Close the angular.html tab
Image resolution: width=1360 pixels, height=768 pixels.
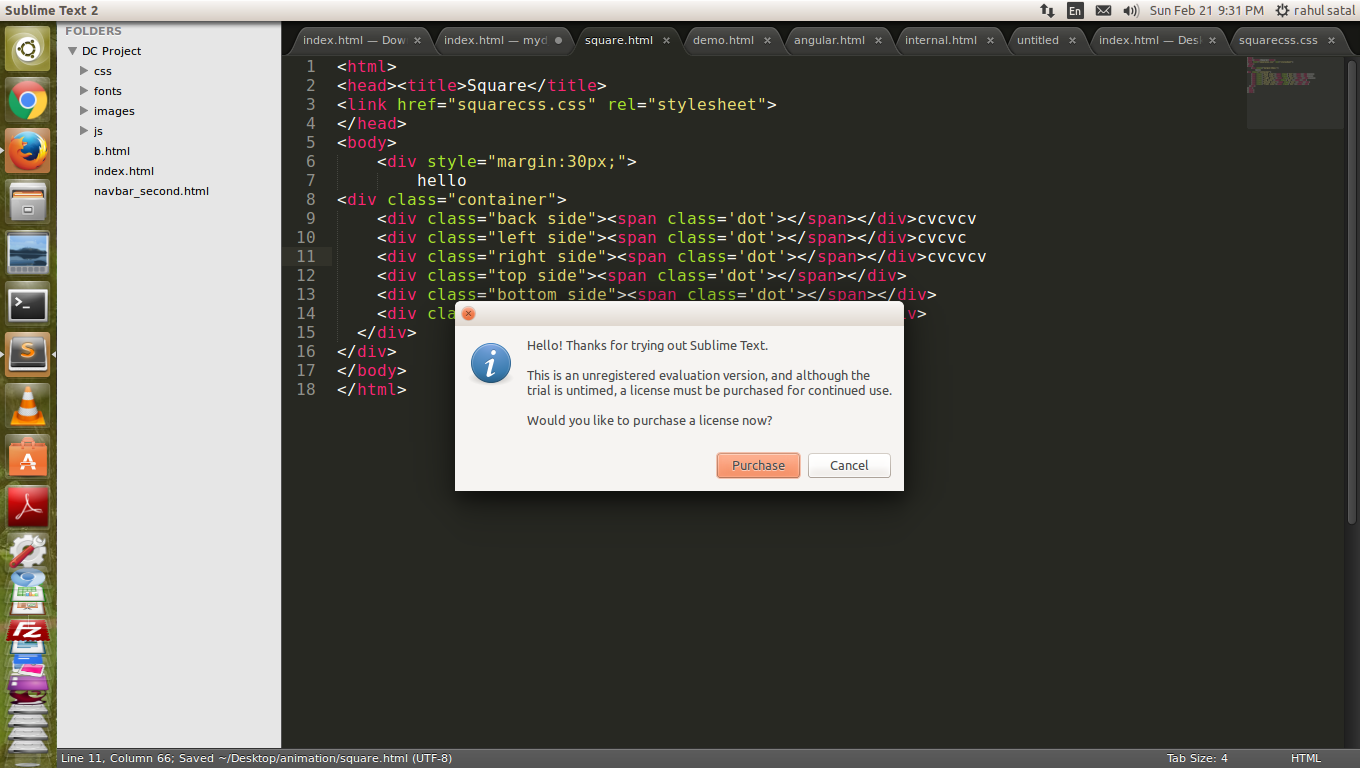click(879, 40)
